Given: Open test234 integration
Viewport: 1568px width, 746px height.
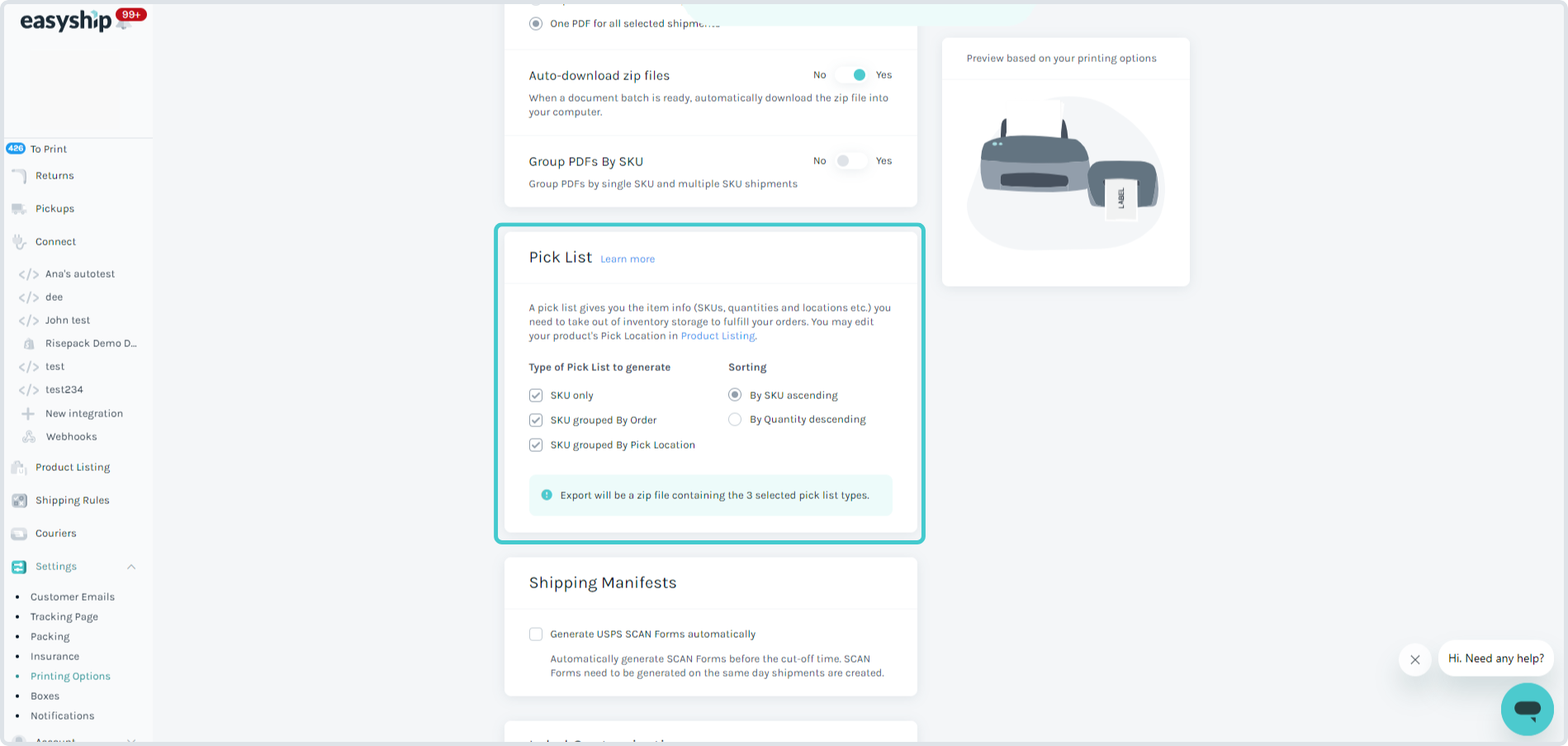Looking at the screenshot, I should click(x=64, y=390).
